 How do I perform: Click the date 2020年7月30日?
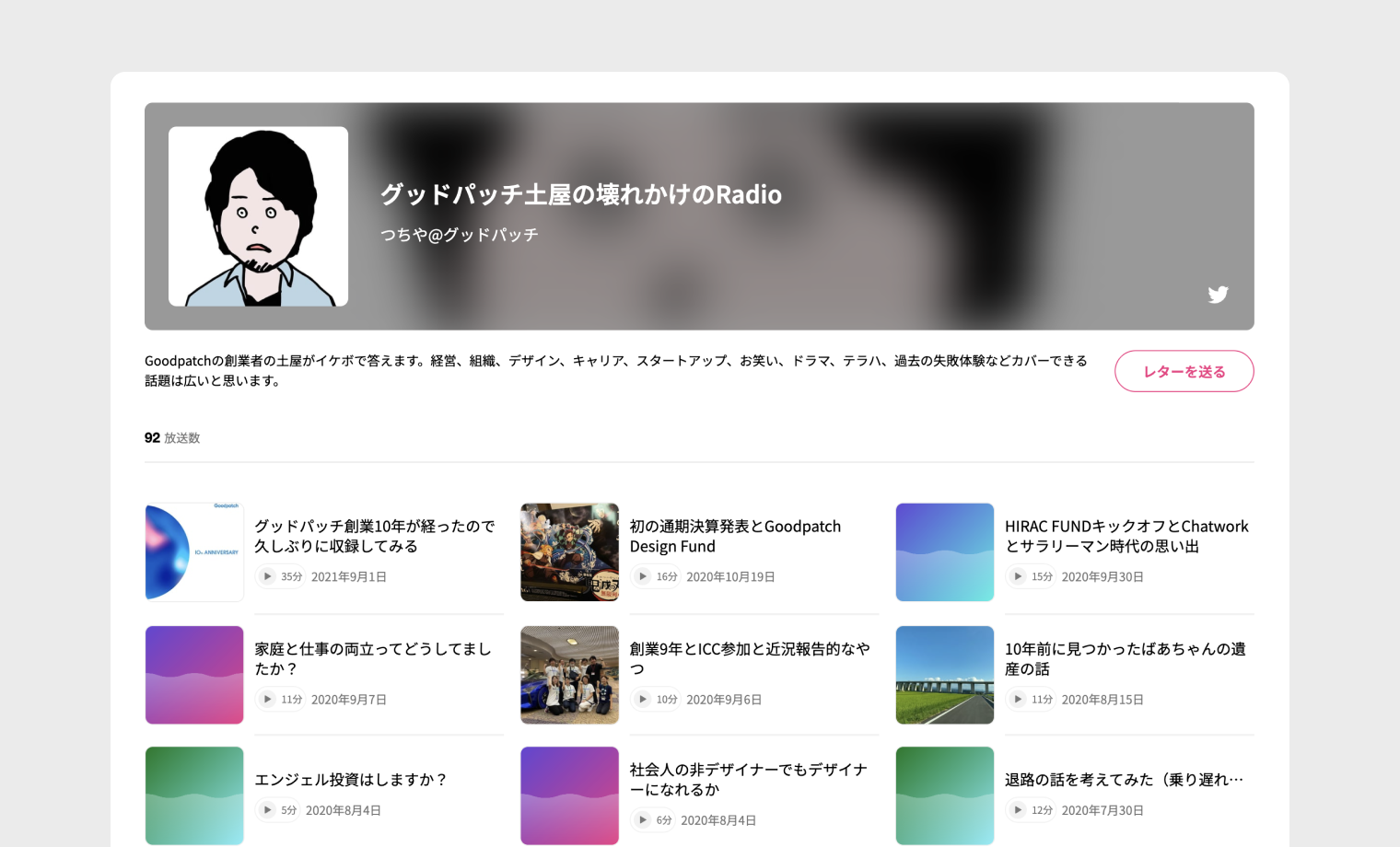click(x=1102, y=810)
